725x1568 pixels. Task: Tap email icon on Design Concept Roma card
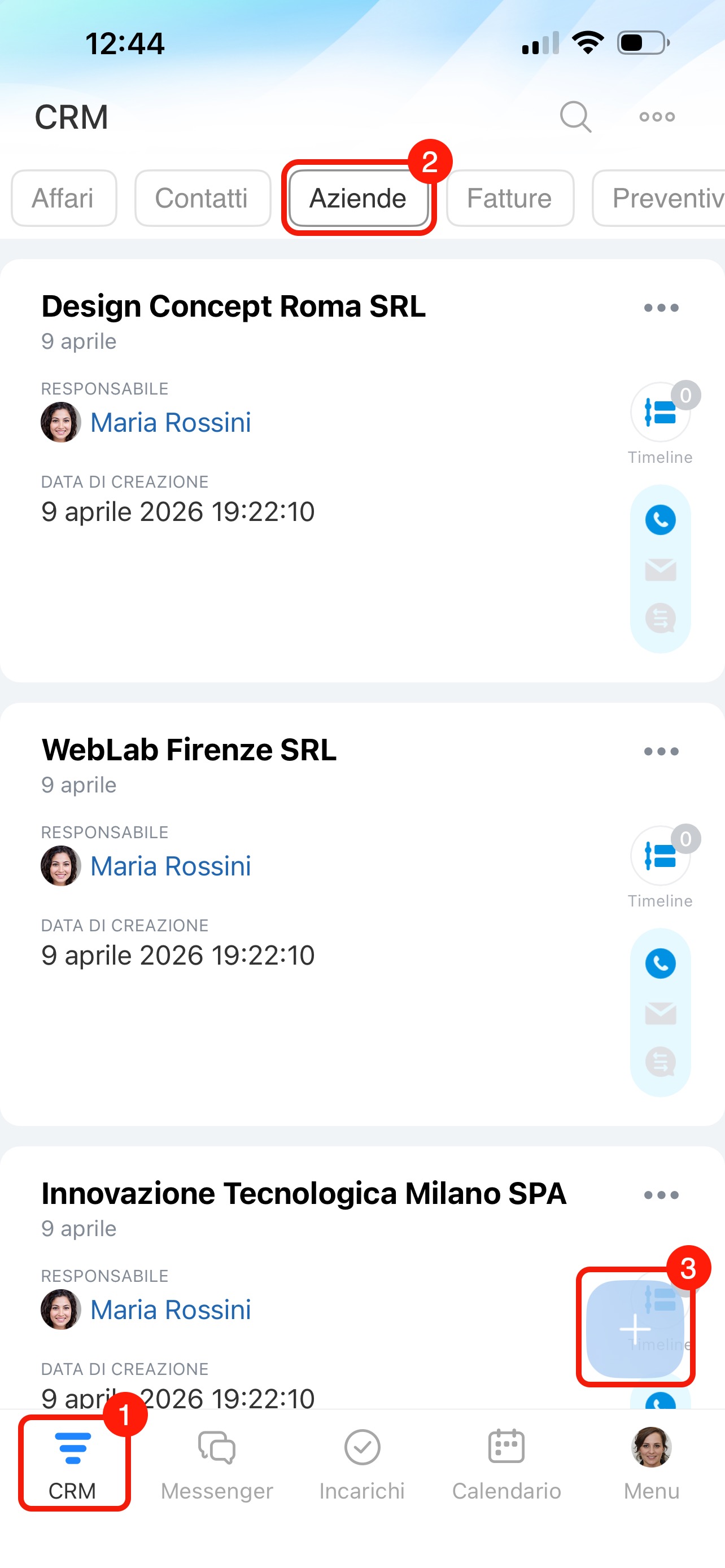[x=660, y=570]
